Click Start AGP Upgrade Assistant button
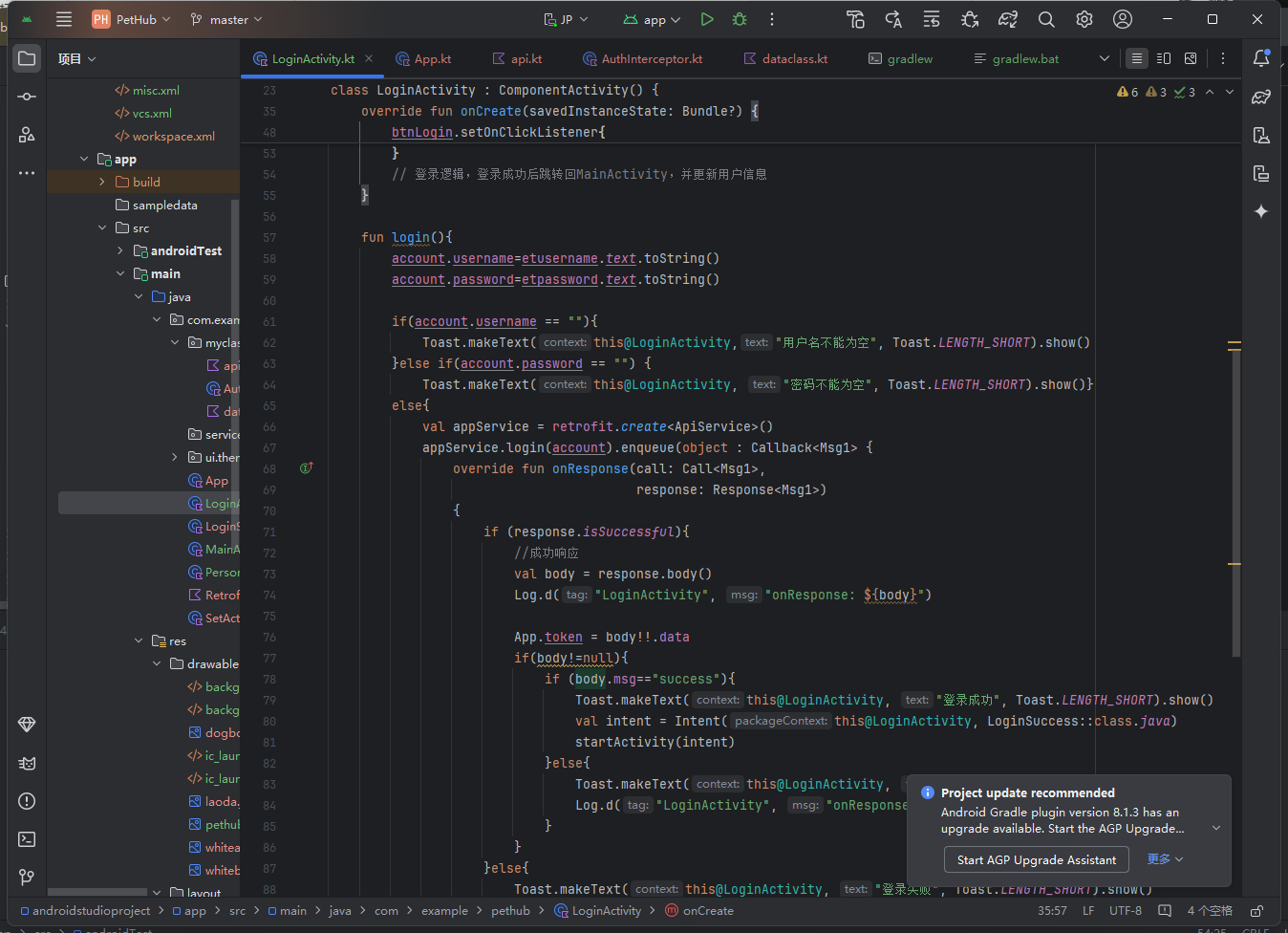This screenshot has width=1288, height=933. [x=1036, y=860]
